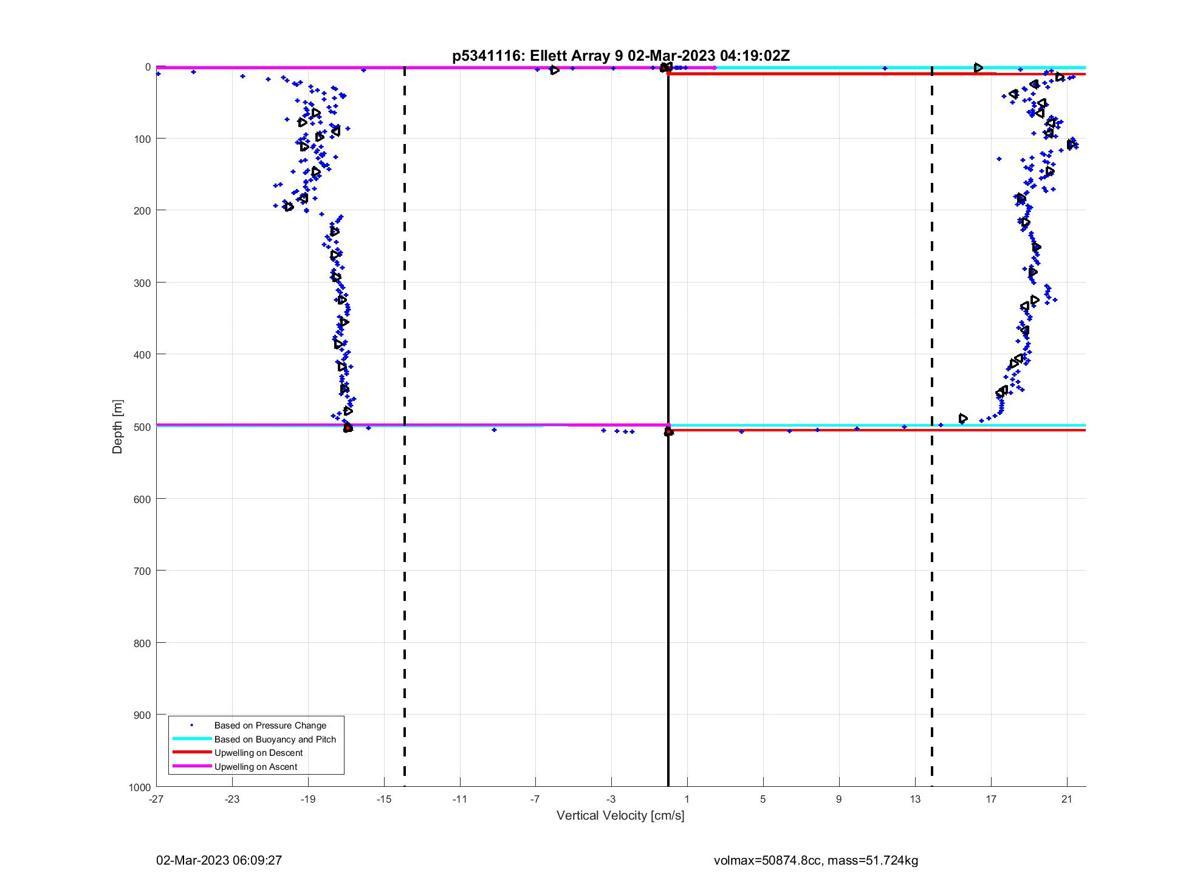Click the x-axis tick label 9
1200x885 pixels.
coord(839,799)
